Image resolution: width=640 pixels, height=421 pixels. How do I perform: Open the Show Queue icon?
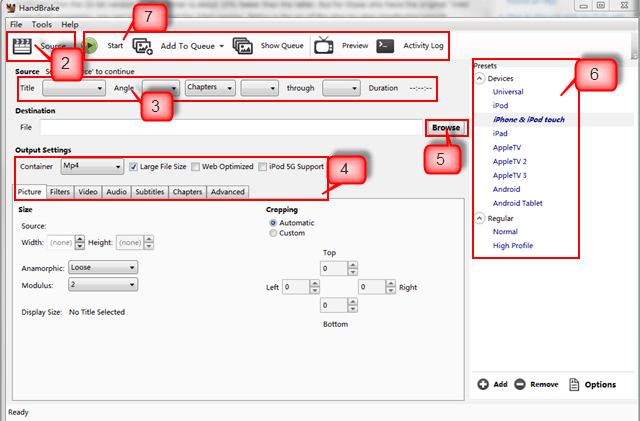pyautogui.click(x=242, y=46)
